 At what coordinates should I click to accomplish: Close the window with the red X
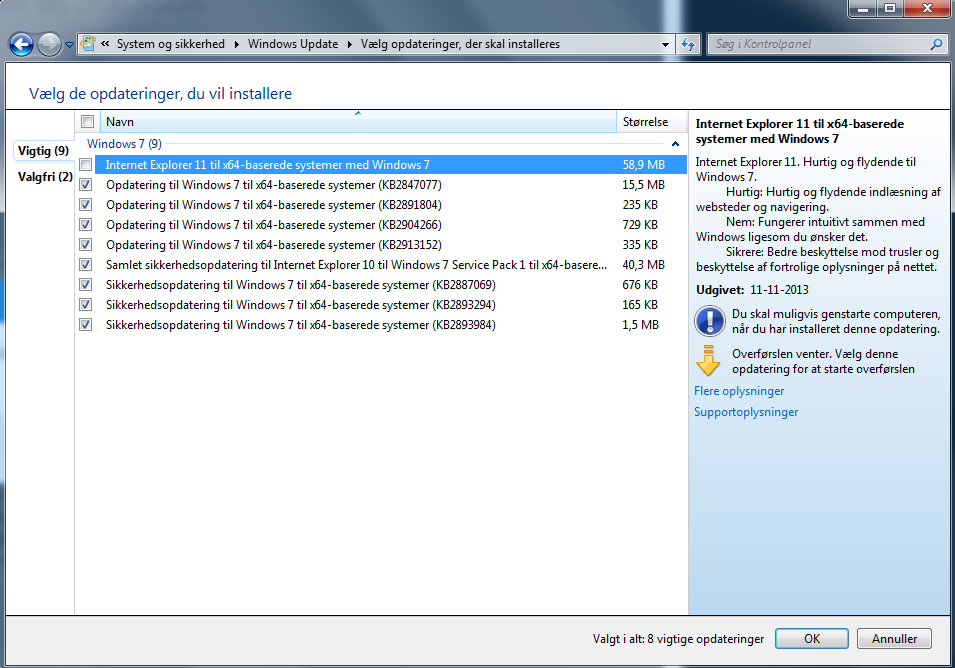tap(927, 9)
